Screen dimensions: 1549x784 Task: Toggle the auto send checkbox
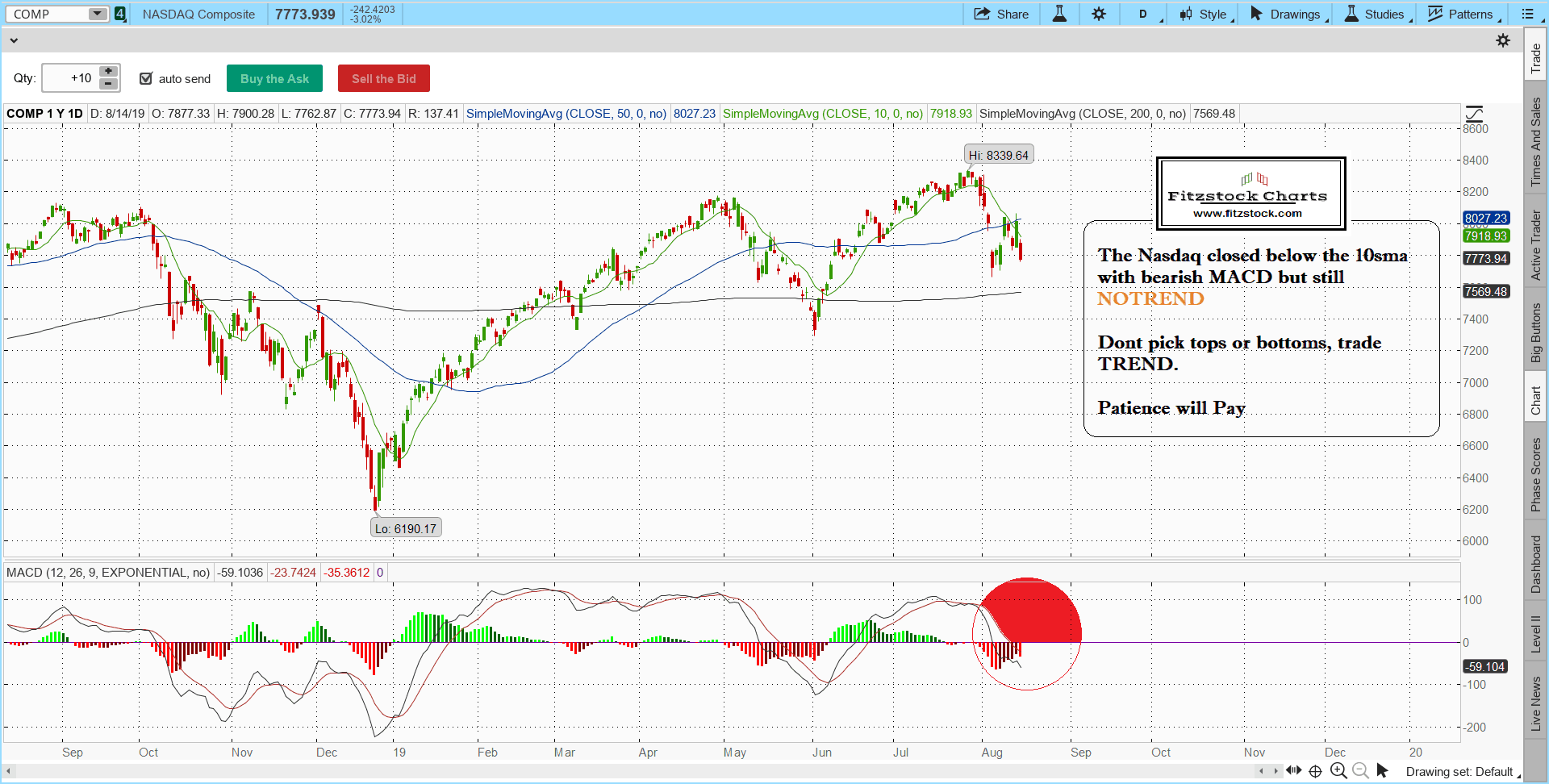coord(146,78)
